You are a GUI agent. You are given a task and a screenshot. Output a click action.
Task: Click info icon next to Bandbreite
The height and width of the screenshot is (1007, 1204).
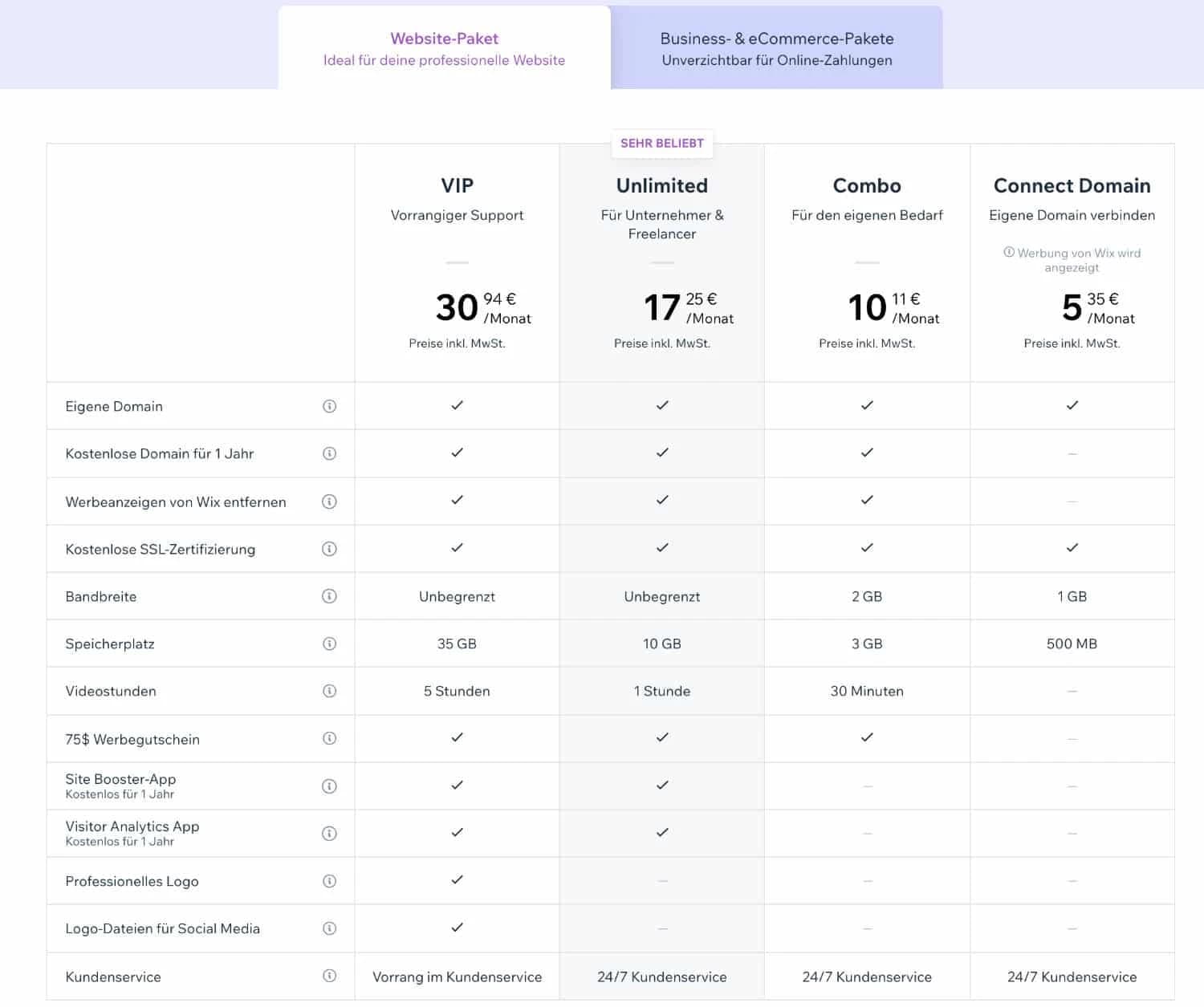coord(329,596)
